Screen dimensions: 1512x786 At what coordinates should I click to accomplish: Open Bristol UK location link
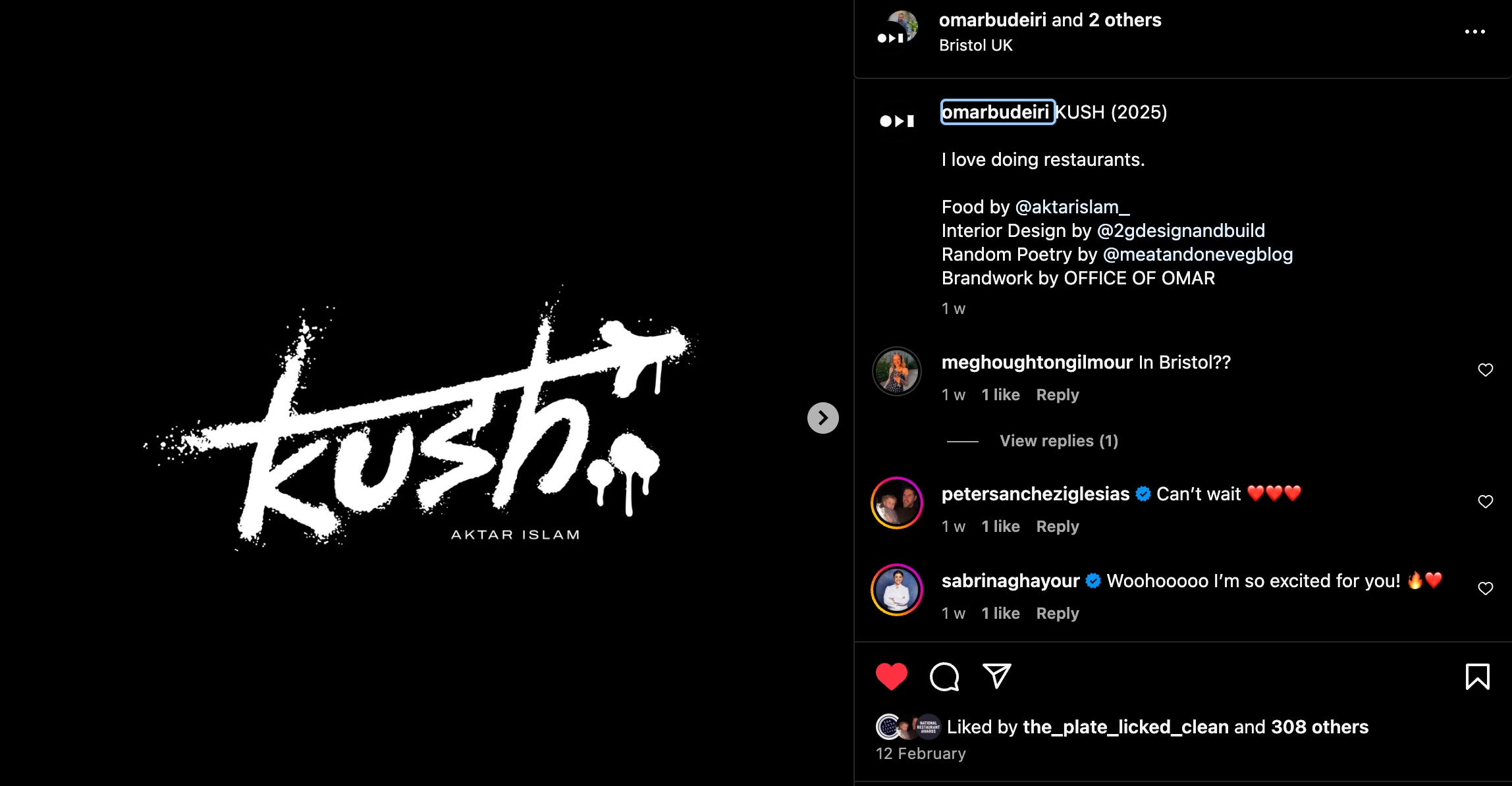(976, 45)
